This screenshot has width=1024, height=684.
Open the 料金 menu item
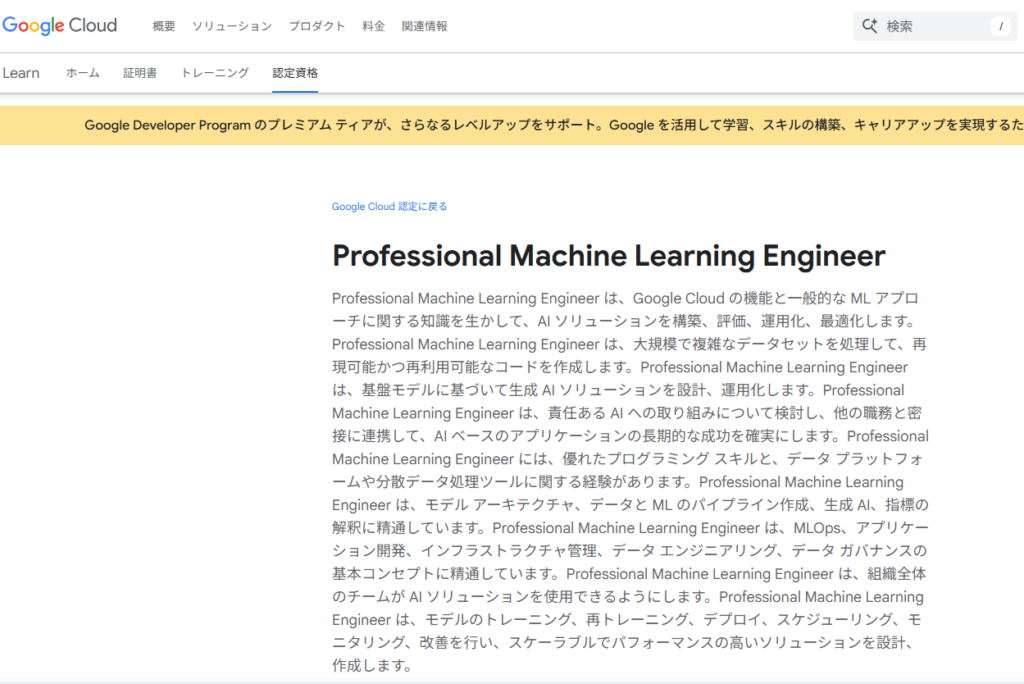point(373,26)
